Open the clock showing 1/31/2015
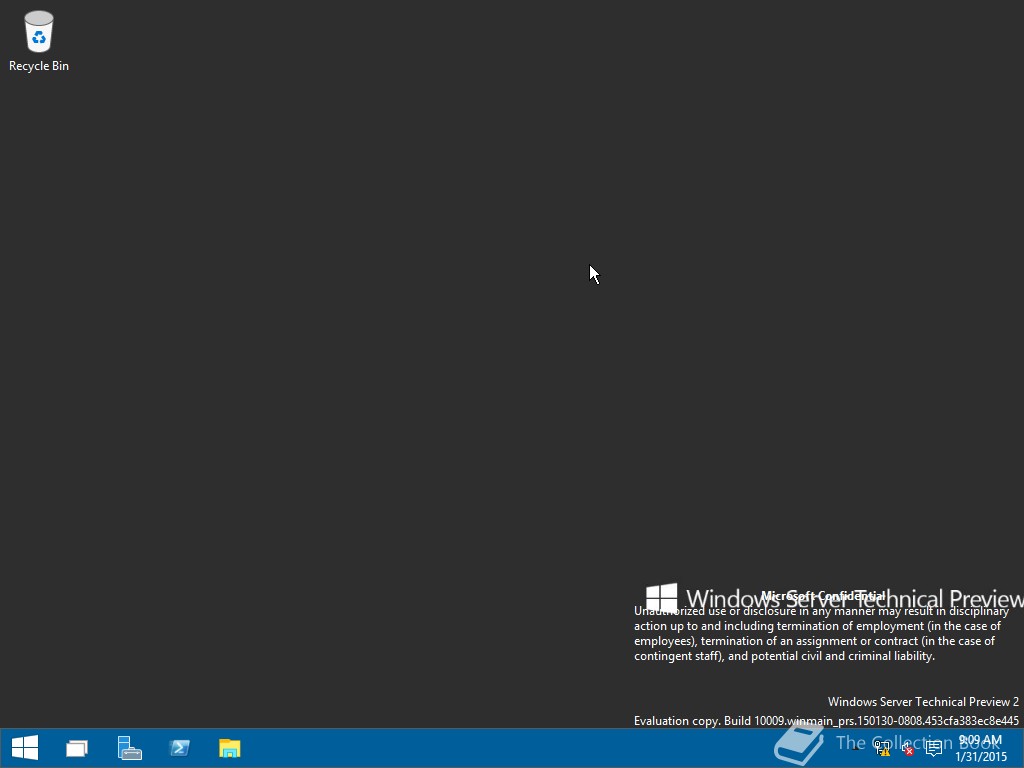1024x768 pixels. tap(980, 748)
